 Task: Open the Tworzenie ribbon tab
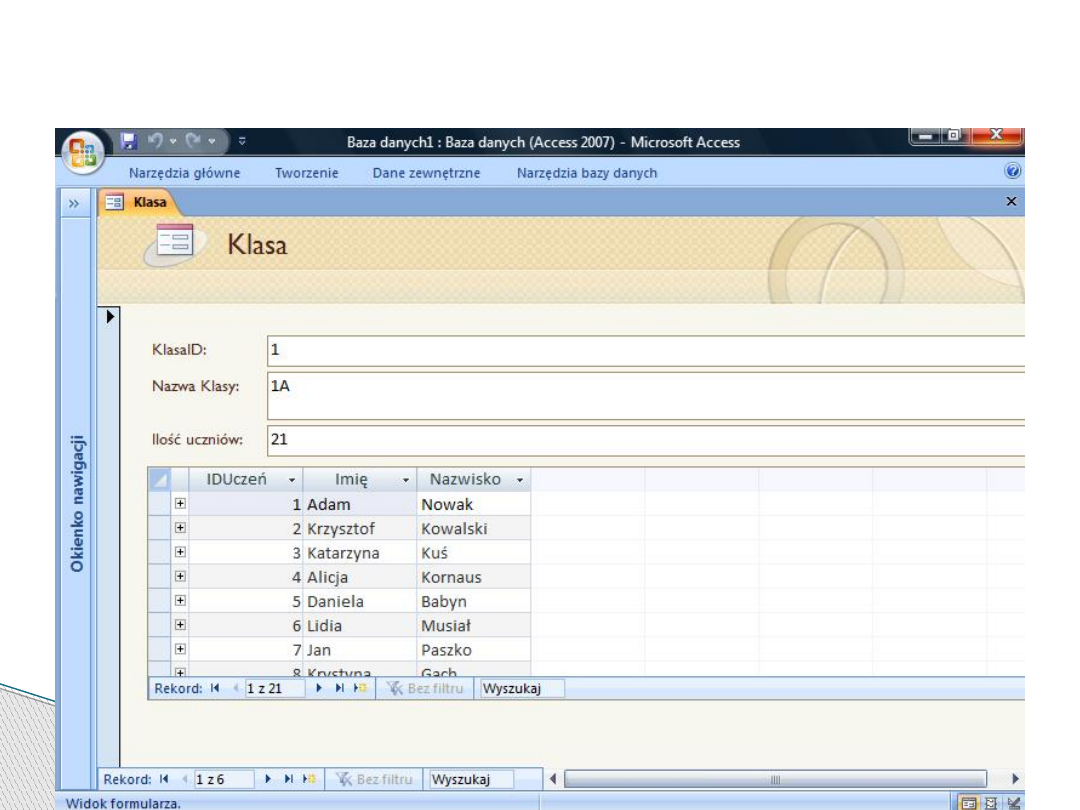pos(306,173)
